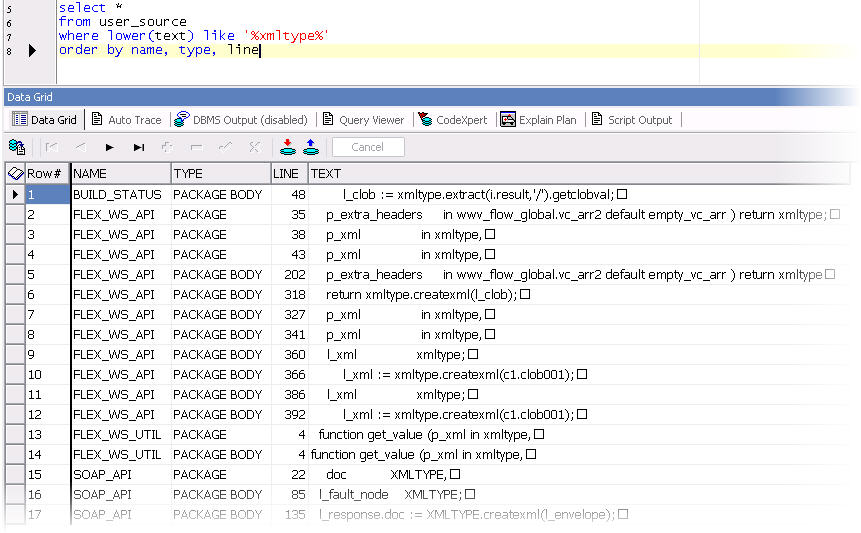Click the rollback icon with blue arrow
The width and height of the screenshot is (861, 533).
311,147
